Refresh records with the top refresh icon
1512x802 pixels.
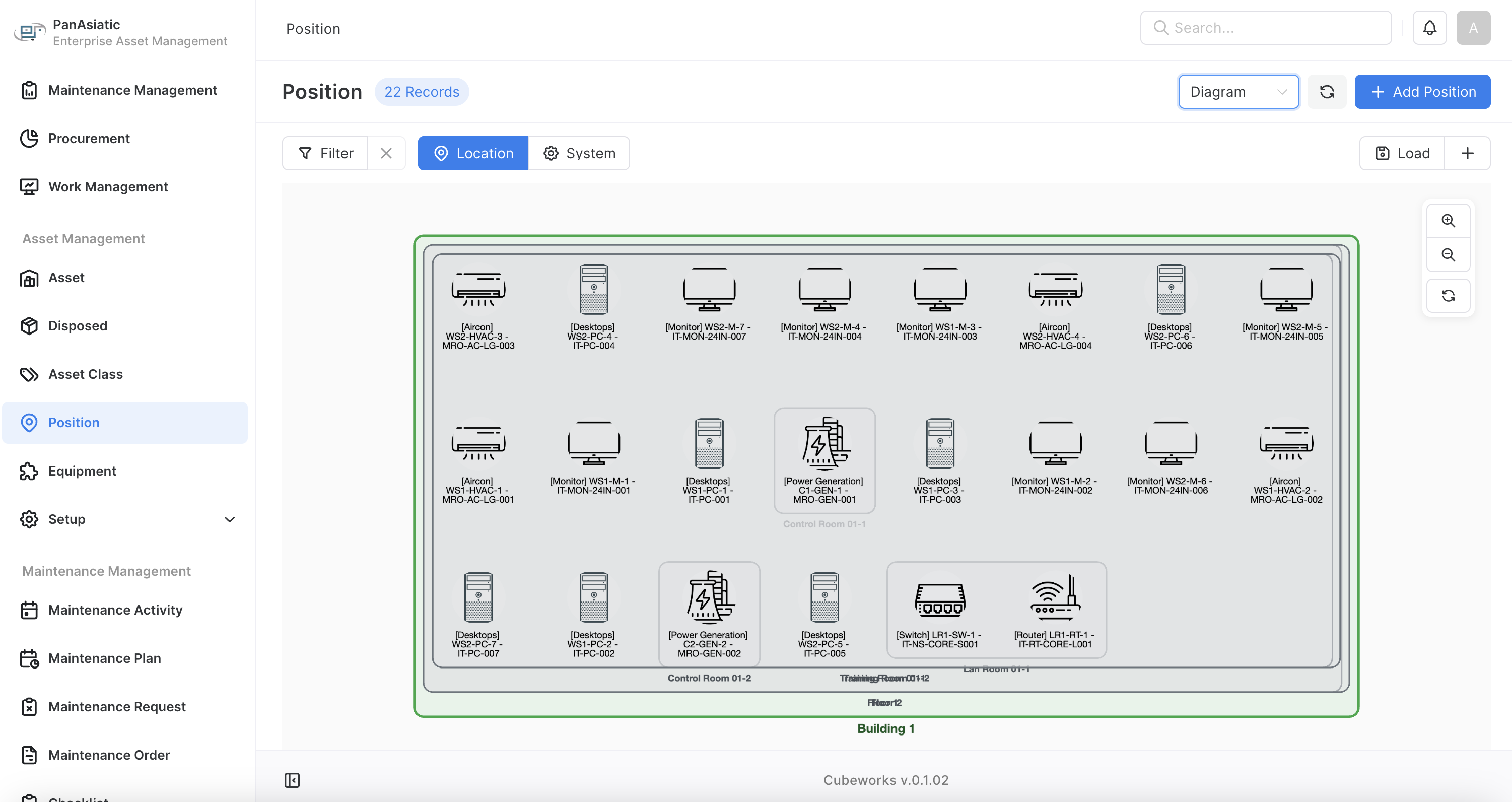[1327, 92]
